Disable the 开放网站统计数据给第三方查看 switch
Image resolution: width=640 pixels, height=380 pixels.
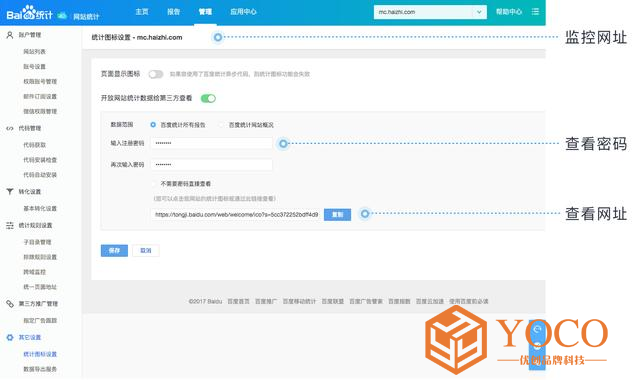coord(208,98)
